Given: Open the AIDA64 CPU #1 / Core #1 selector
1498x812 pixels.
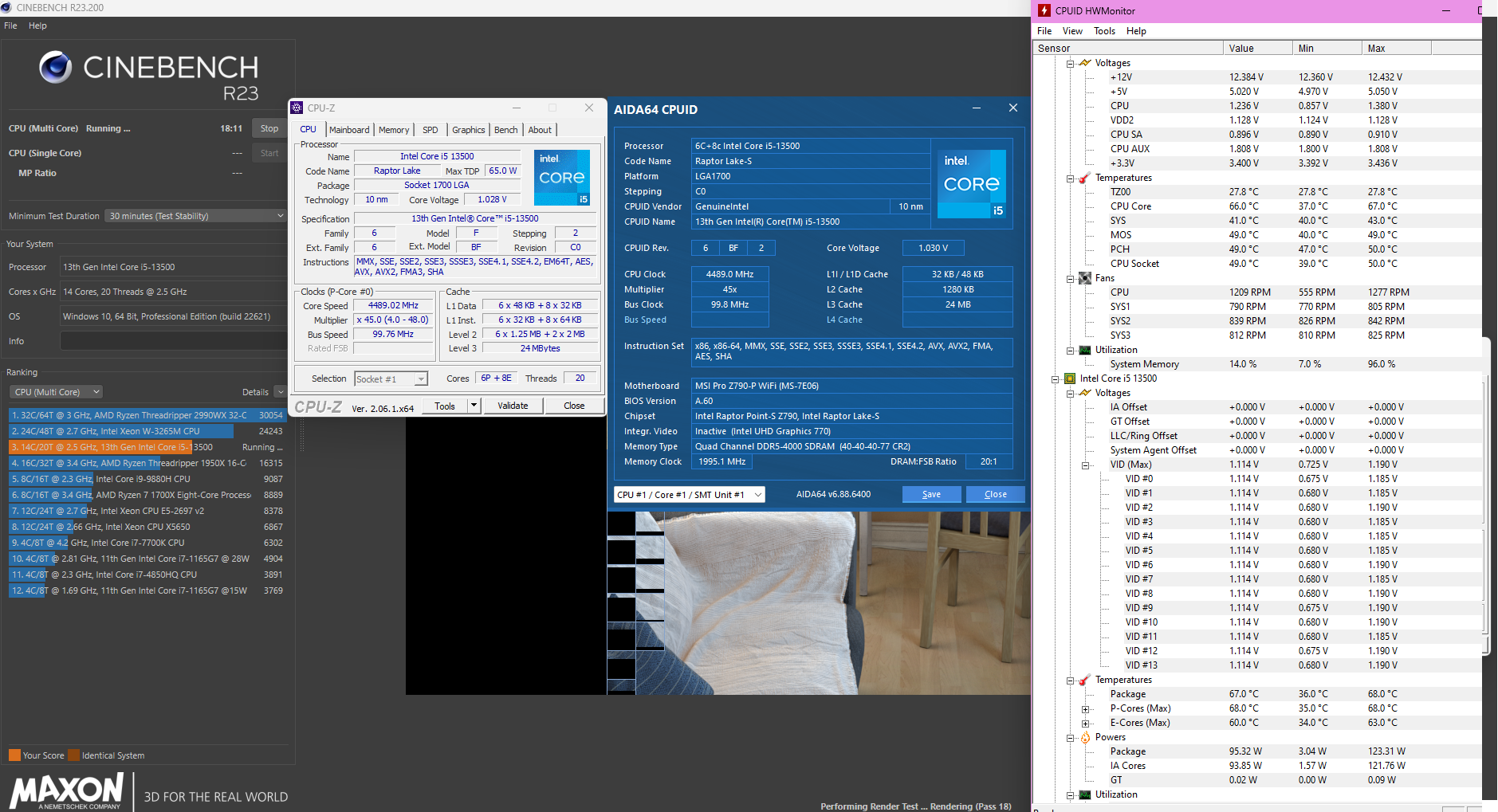Looking at the screenshot, I should click(690, 495).
